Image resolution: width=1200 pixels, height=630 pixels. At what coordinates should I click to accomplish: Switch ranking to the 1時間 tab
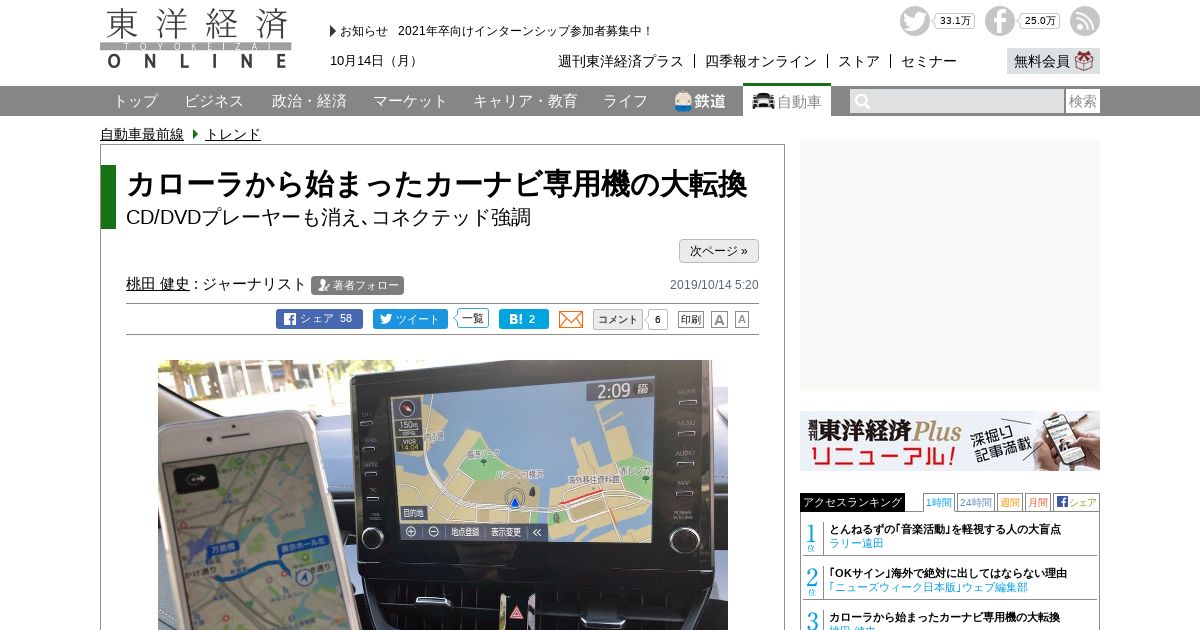938,502
